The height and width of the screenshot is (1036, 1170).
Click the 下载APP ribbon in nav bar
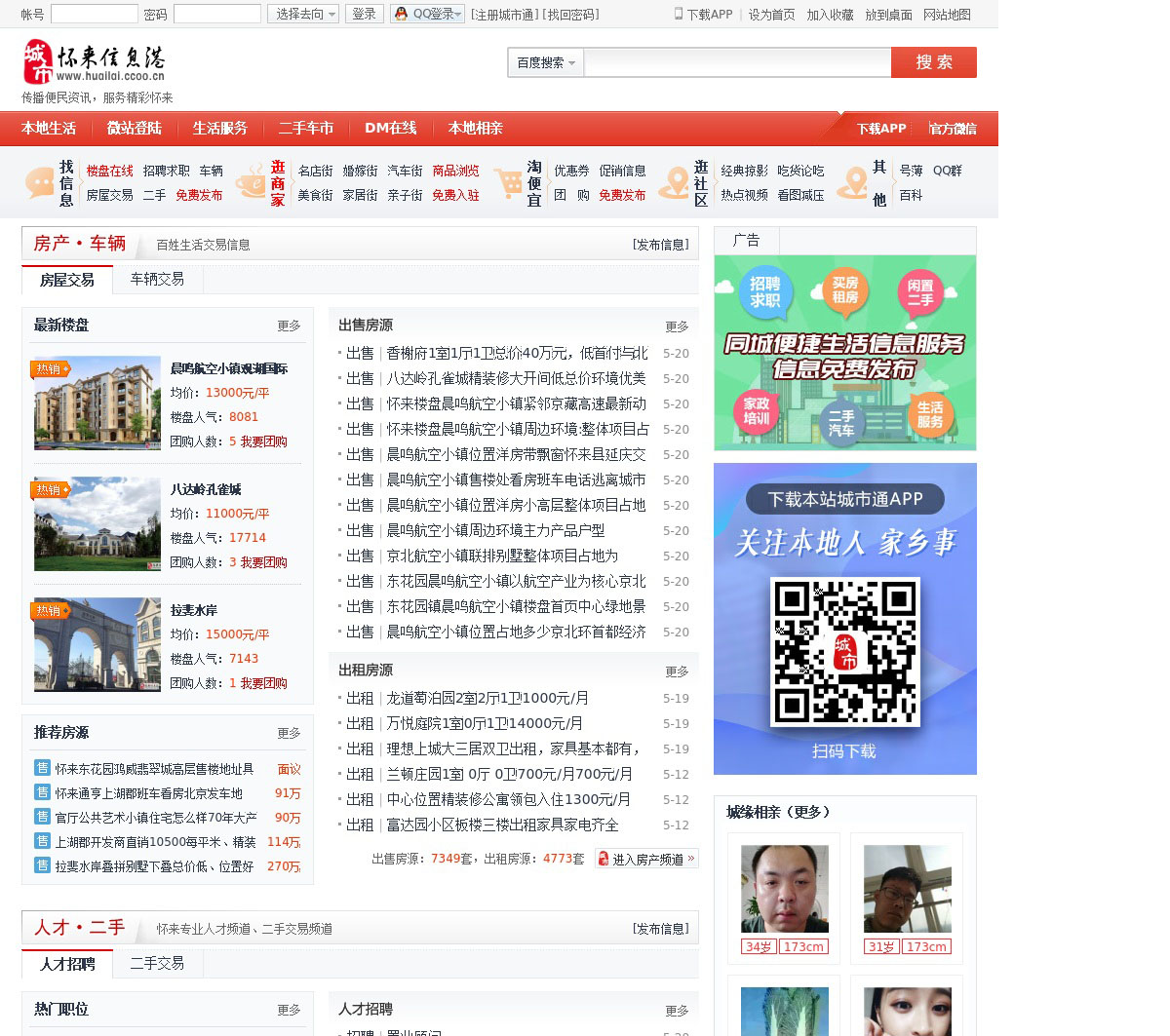pos(881,129)
